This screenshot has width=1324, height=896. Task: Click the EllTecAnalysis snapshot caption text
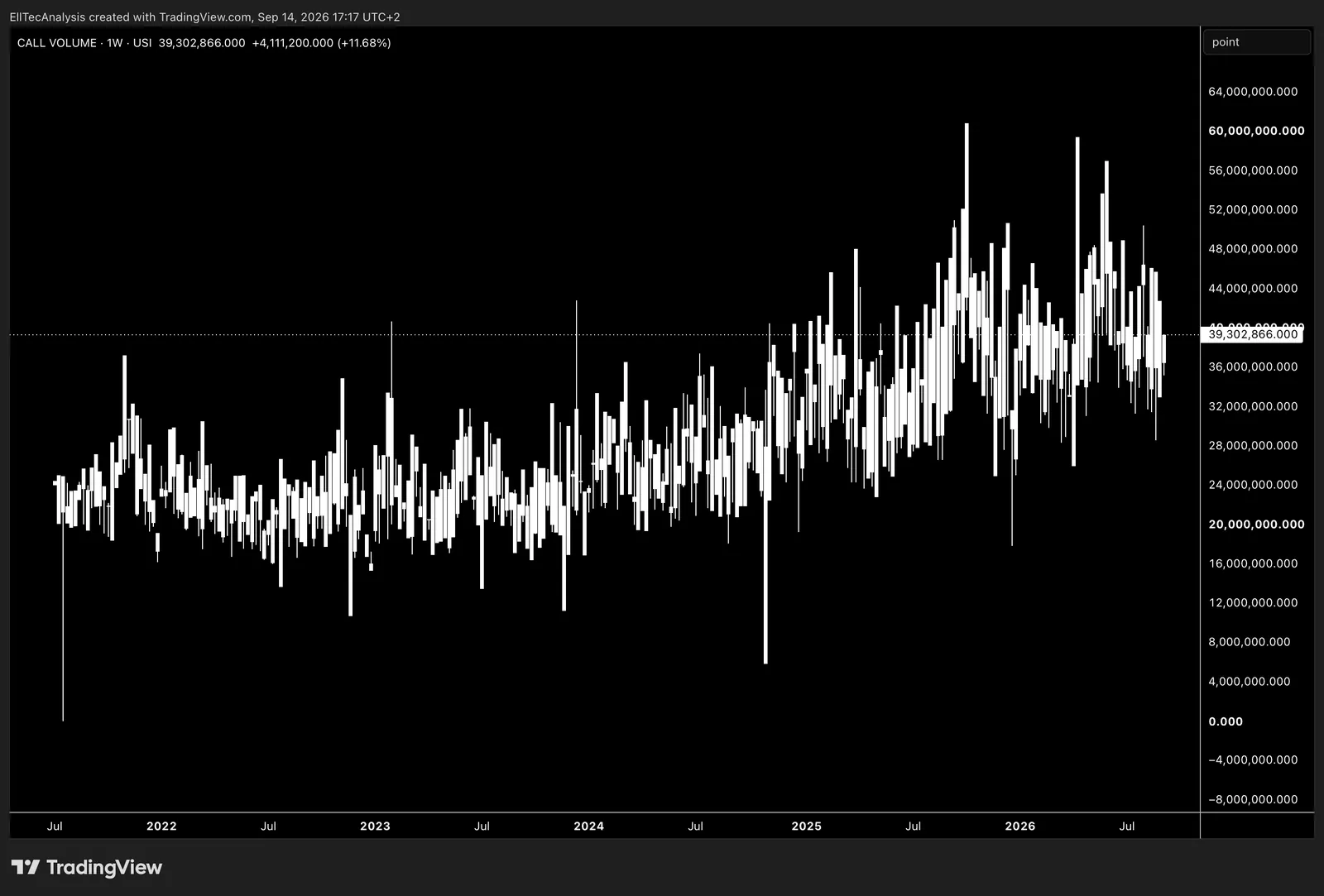tap(204, 17)
